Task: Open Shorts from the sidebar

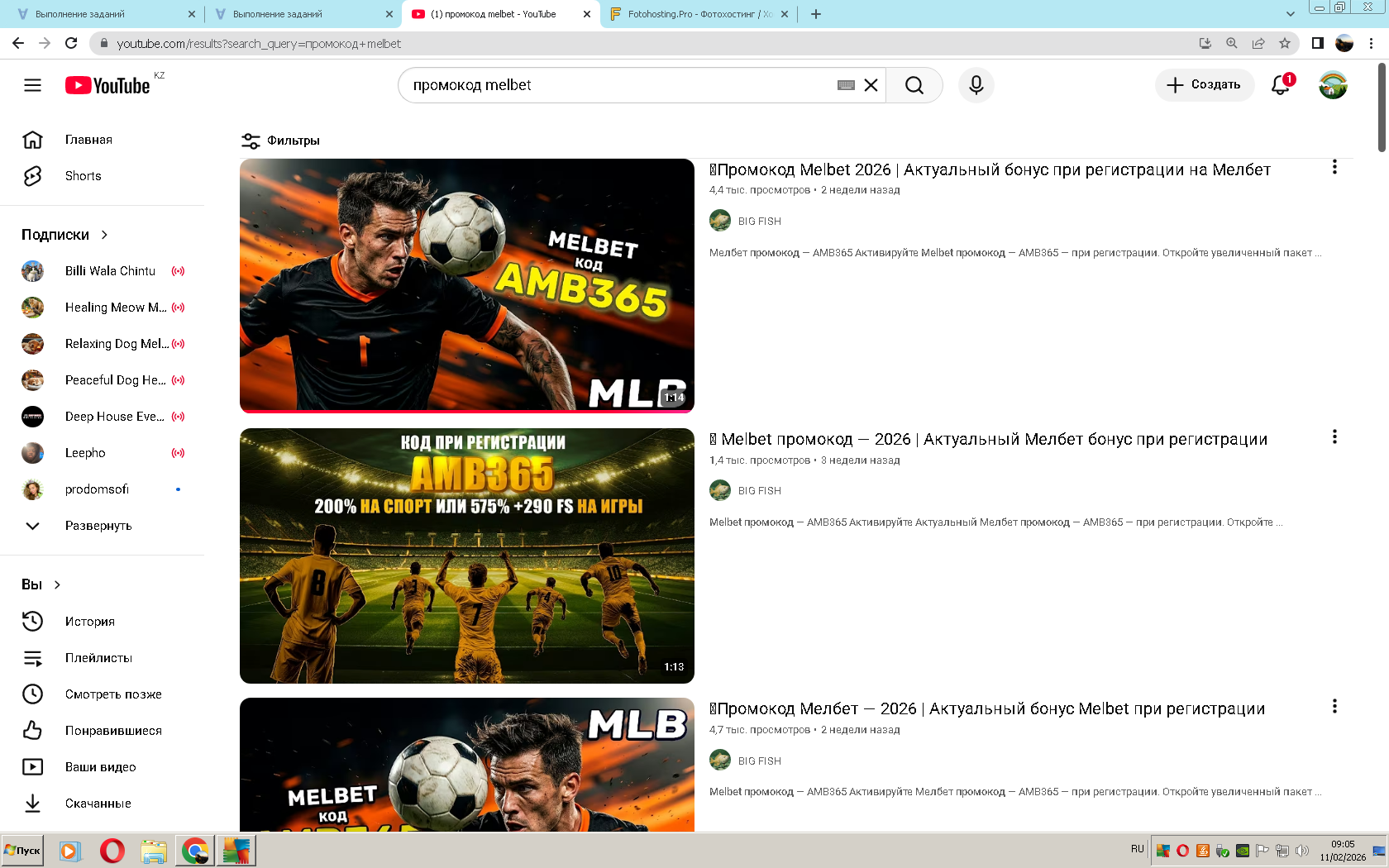Action: pos(102,176)
